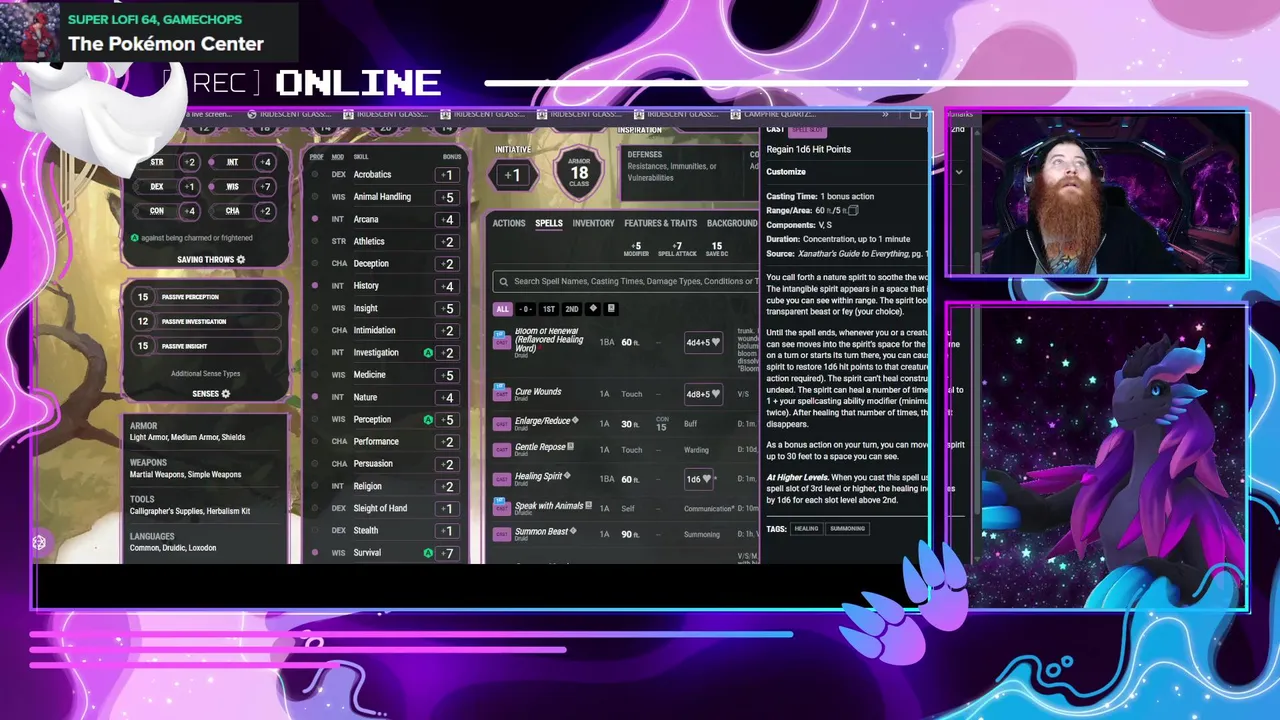The image size is (1280, 720).
Task: Cast the Speak with Animals spell
Action: click(x=502, y=509)
